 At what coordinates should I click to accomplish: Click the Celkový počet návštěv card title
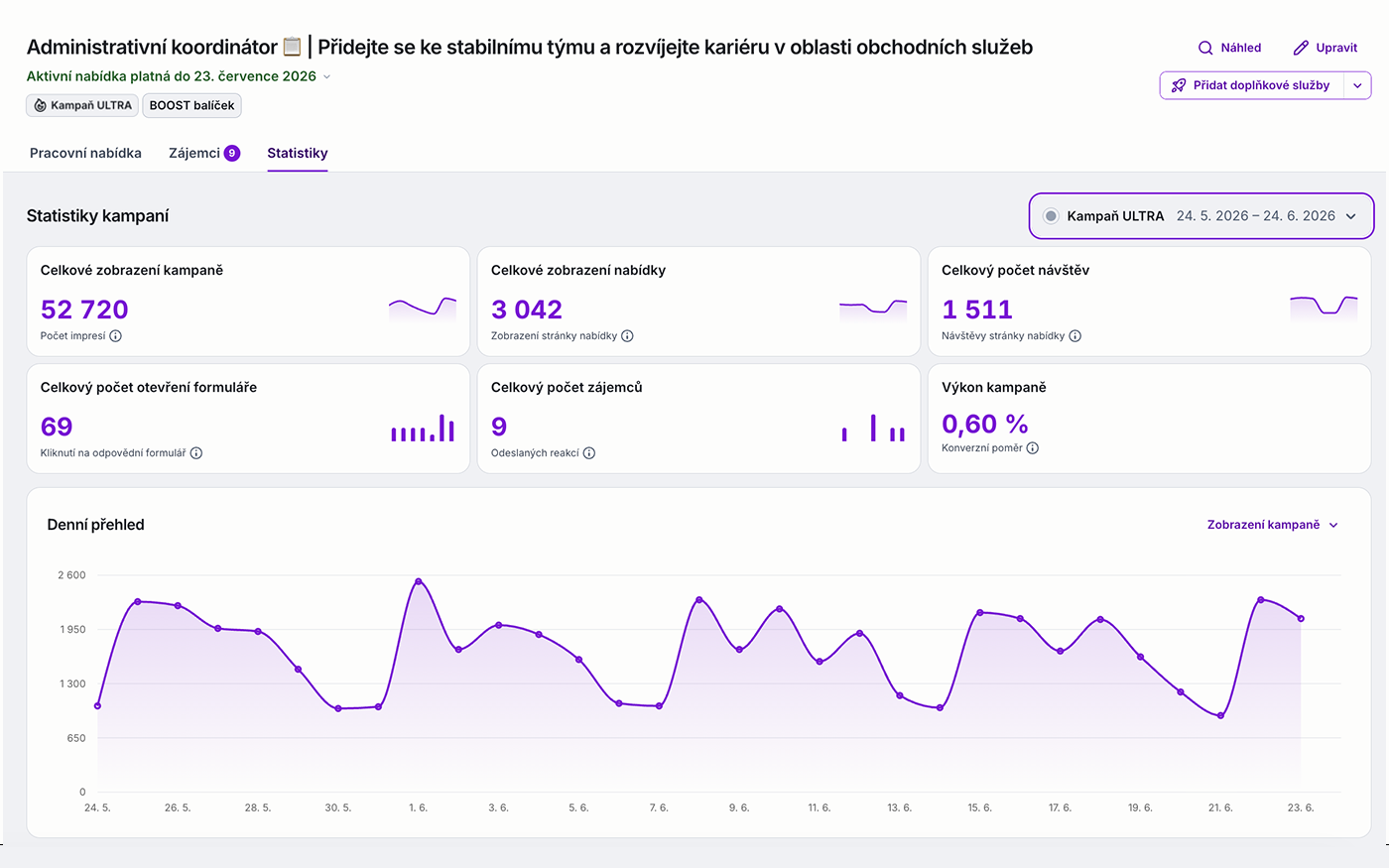pos(1015,271)
